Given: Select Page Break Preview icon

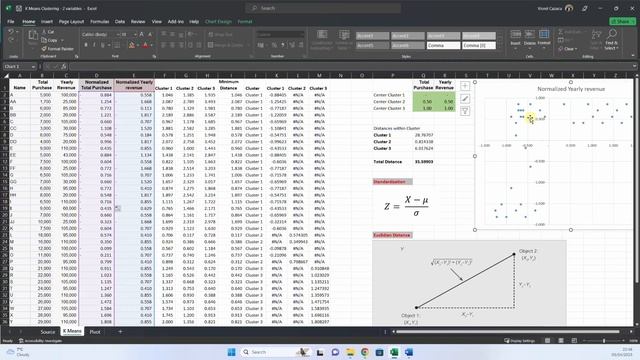Looking at the screenshot, I should [574, 340].
